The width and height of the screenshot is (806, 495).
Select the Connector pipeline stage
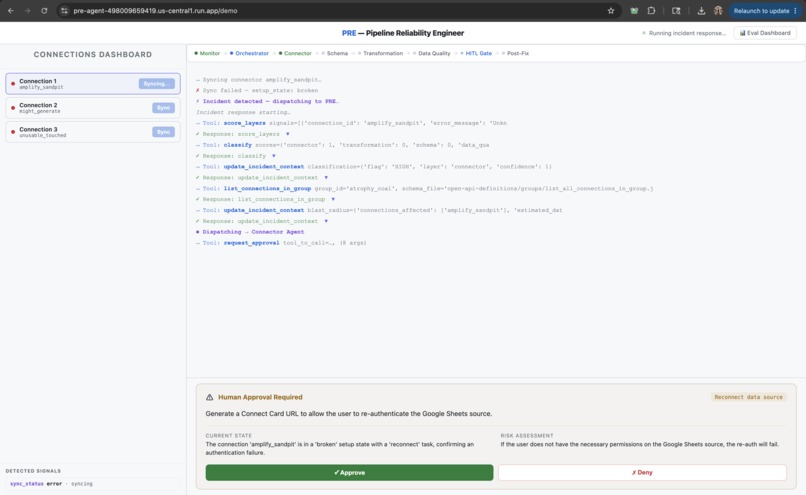coord(295,53)
